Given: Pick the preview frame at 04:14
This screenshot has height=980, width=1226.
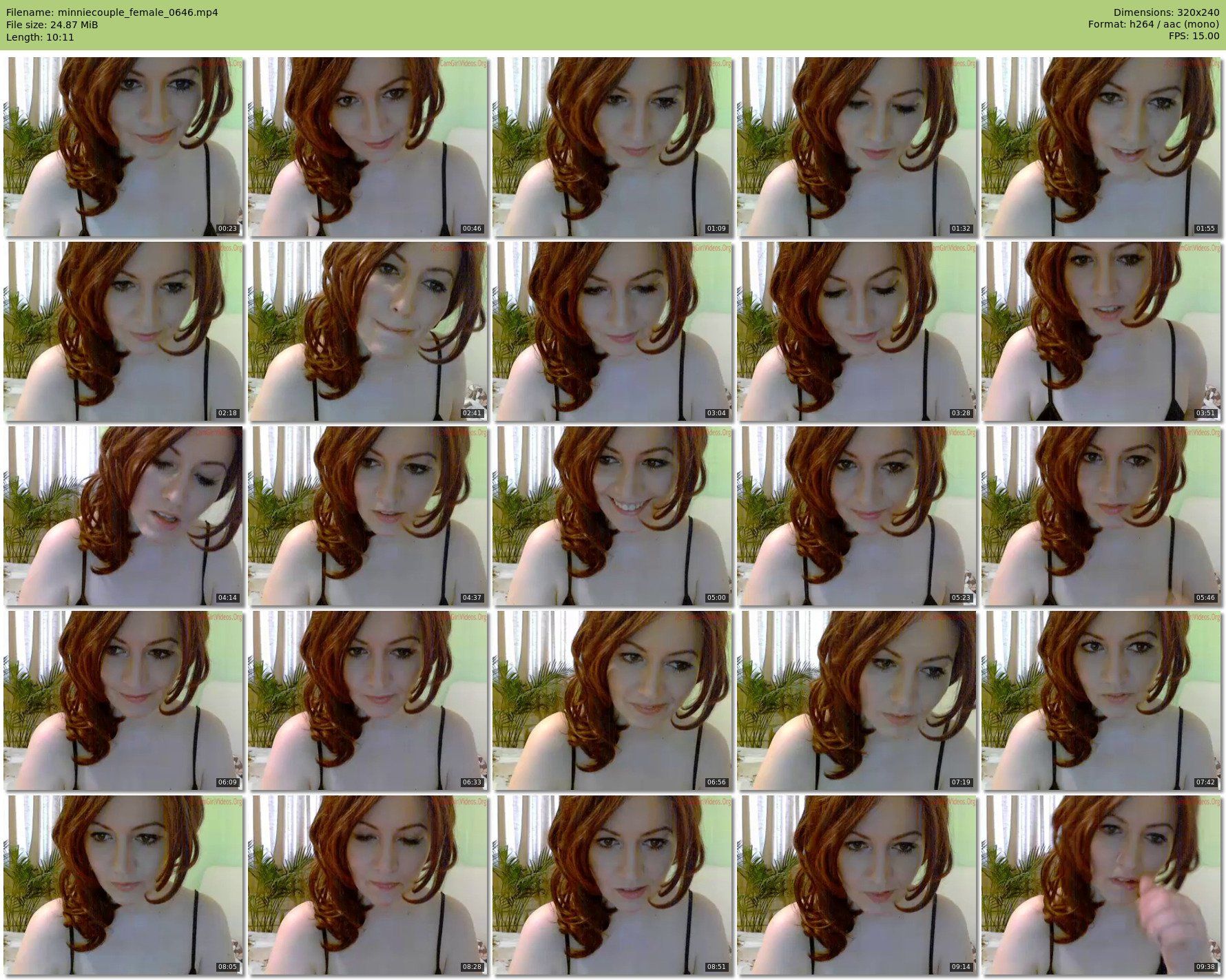Looking at the screenshot, I should [x=123, y=516].
